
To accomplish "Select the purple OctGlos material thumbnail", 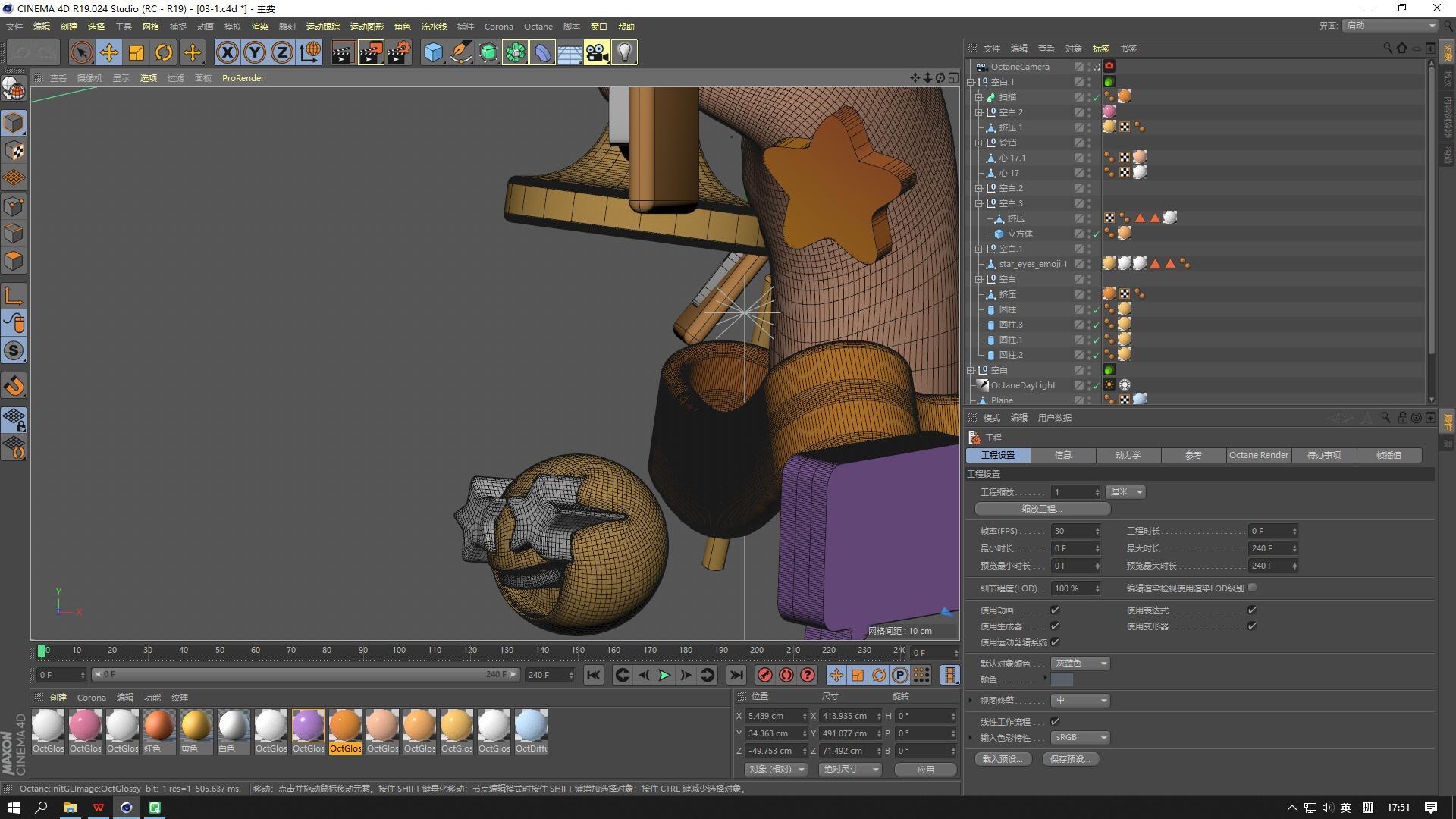I will (x=308, y=726).
